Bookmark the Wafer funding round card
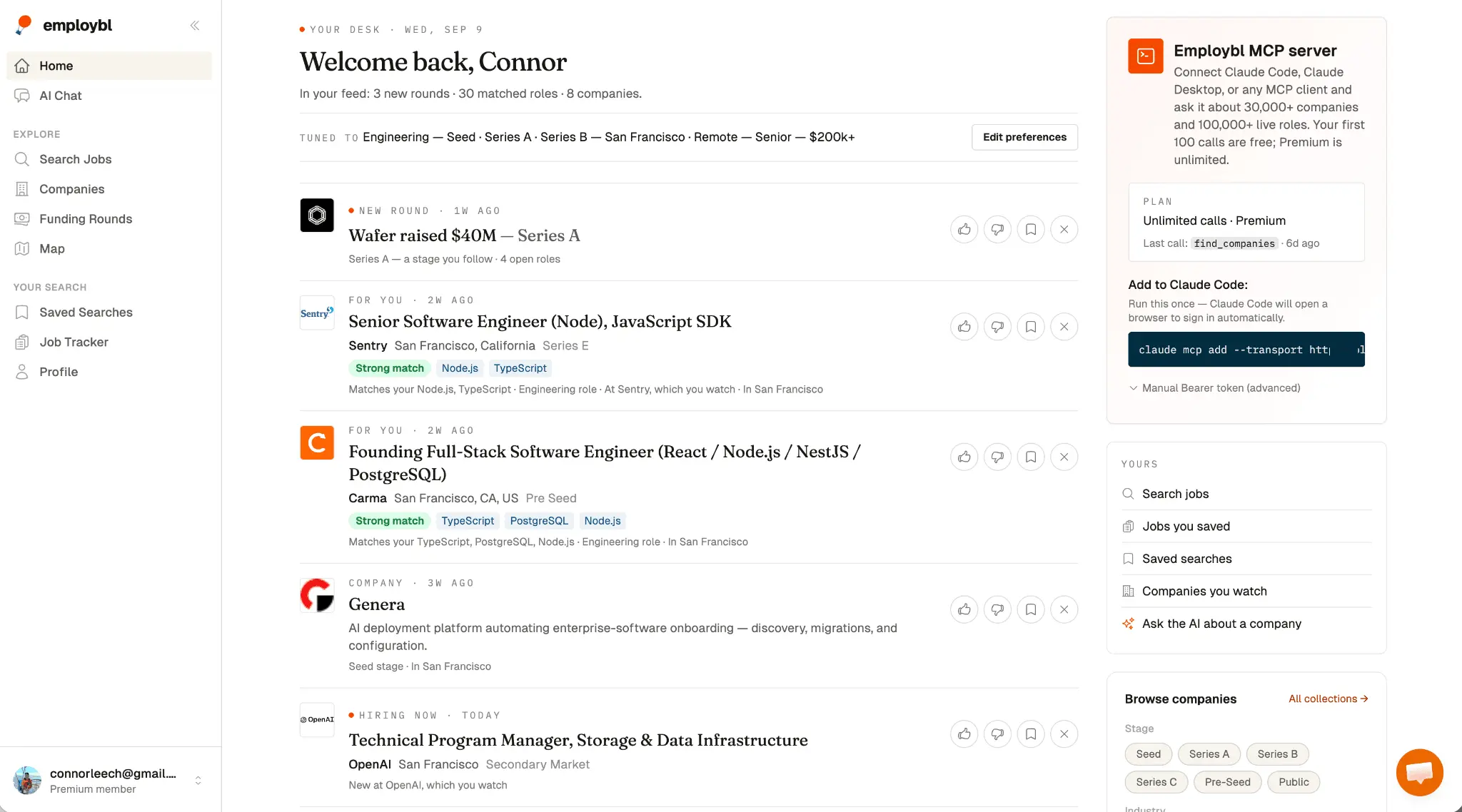The height and width of the screenshot is (812, 1462). coord(1031,230)
